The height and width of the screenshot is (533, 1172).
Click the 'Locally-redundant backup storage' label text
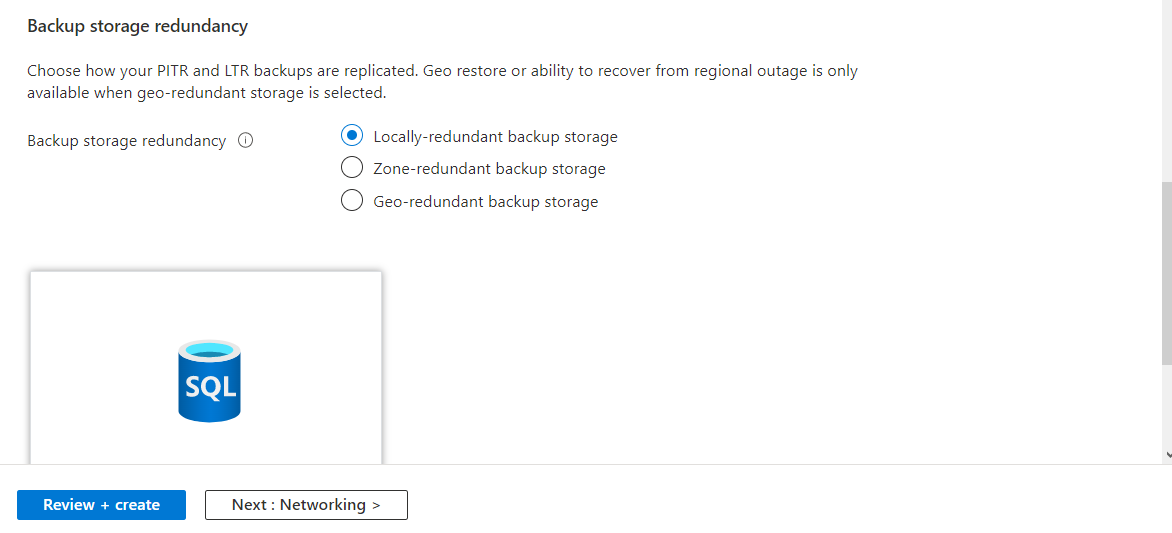pyautogui.click(x=496, y=137)
